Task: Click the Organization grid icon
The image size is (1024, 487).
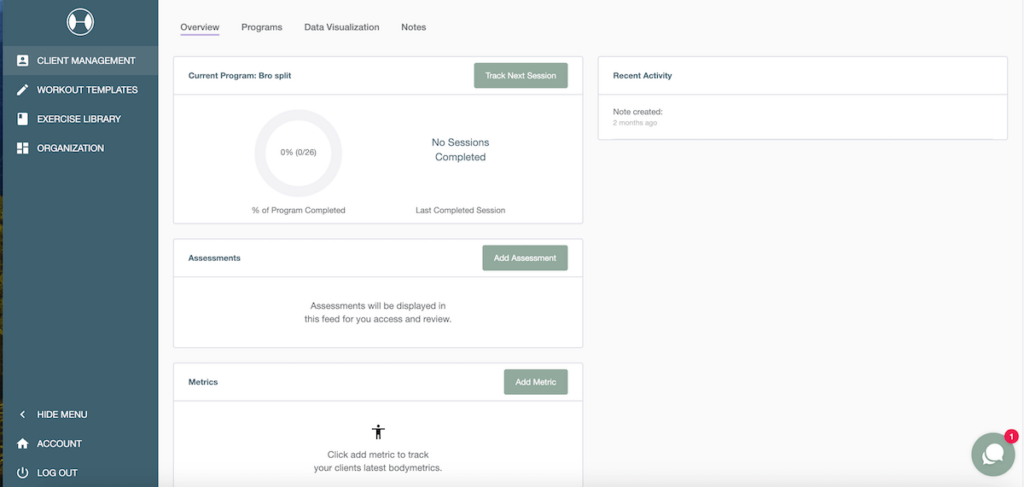Action: click(23, 148)
